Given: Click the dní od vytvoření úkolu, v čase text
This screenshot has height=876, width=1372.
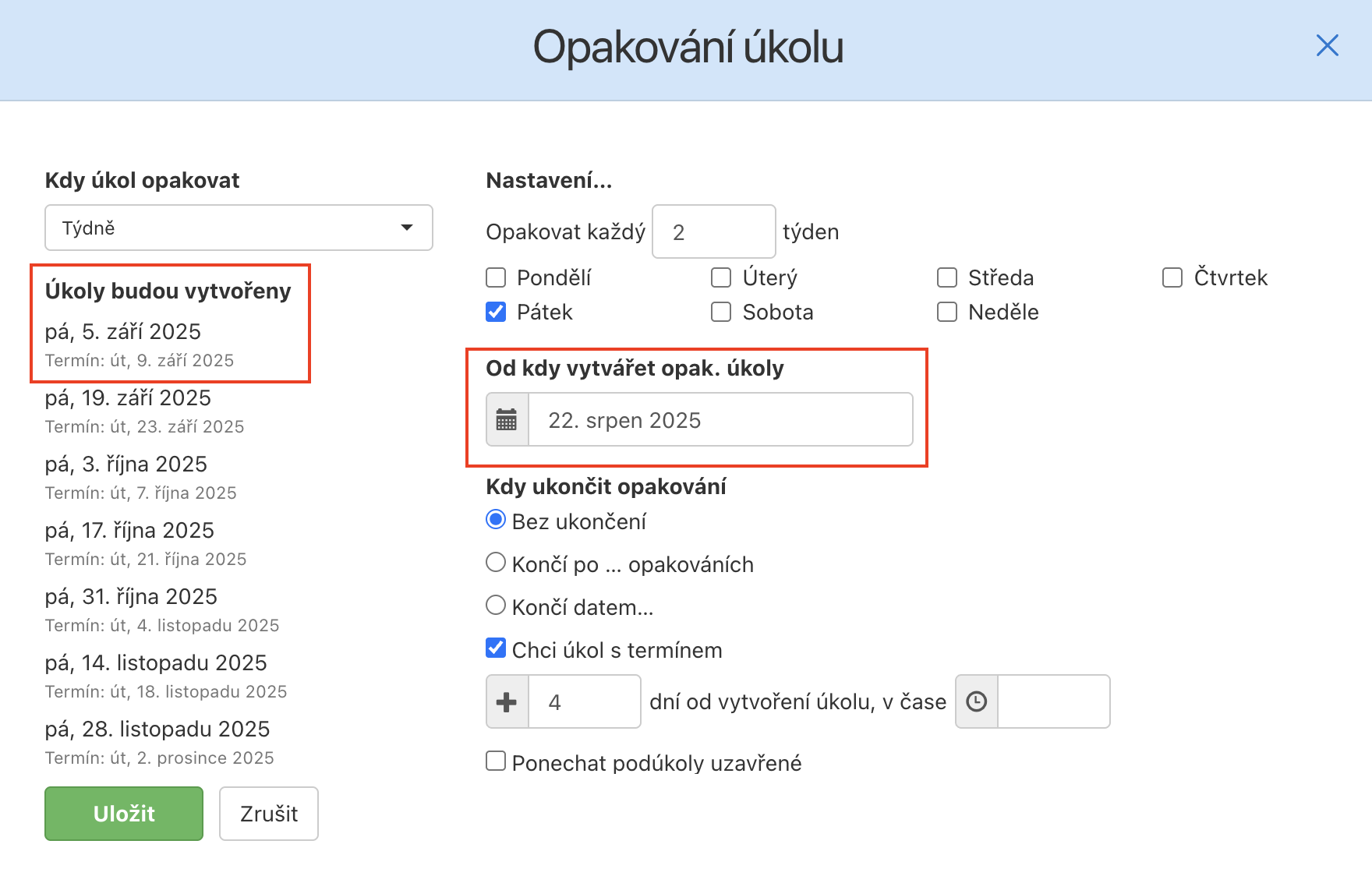Looking at the screenshot, I should (x=797, y=702).
